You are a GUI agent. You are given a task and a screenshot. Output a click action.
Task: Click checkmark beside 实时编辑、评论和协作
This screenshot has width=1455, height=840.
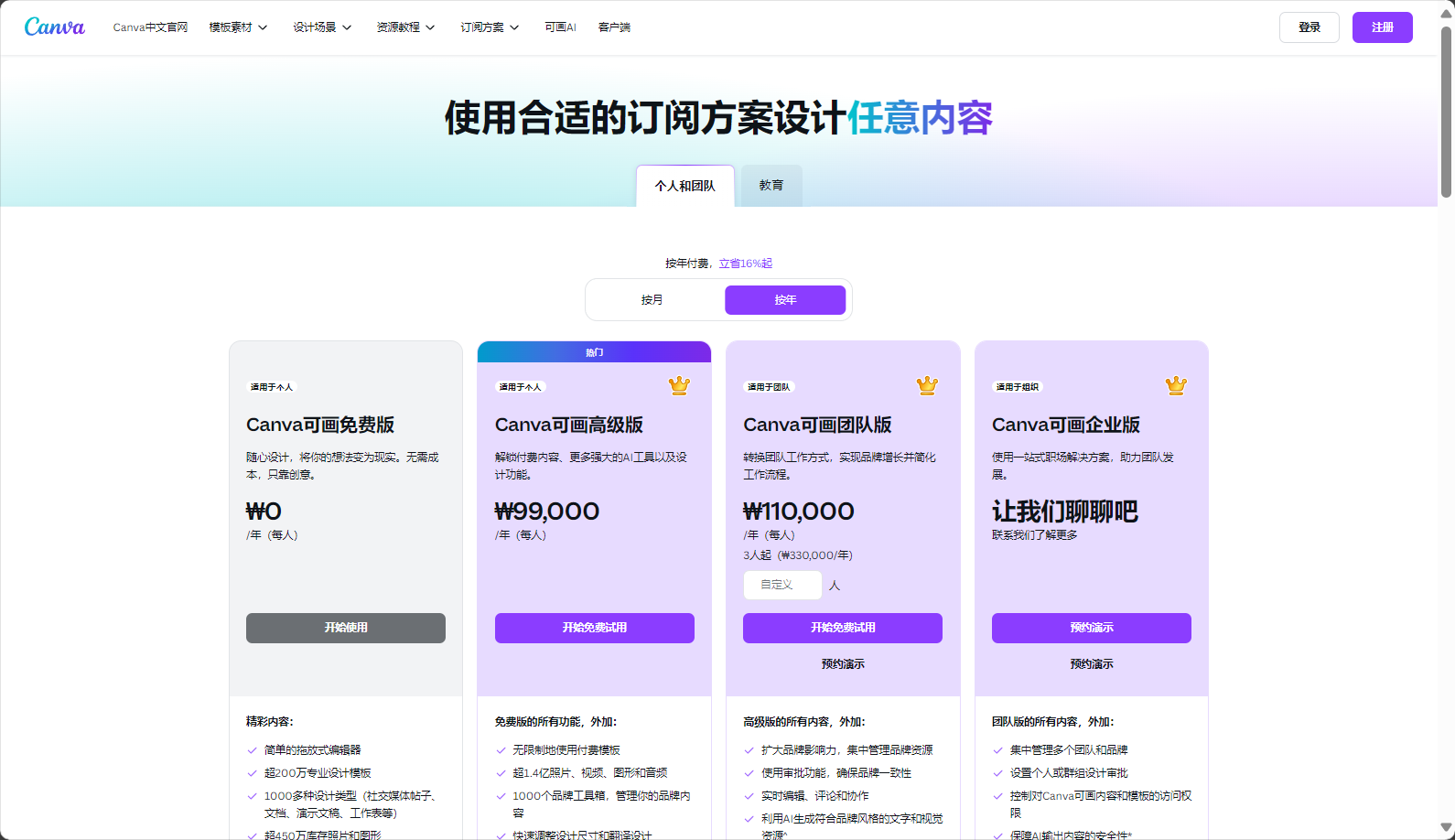(749, 796)
